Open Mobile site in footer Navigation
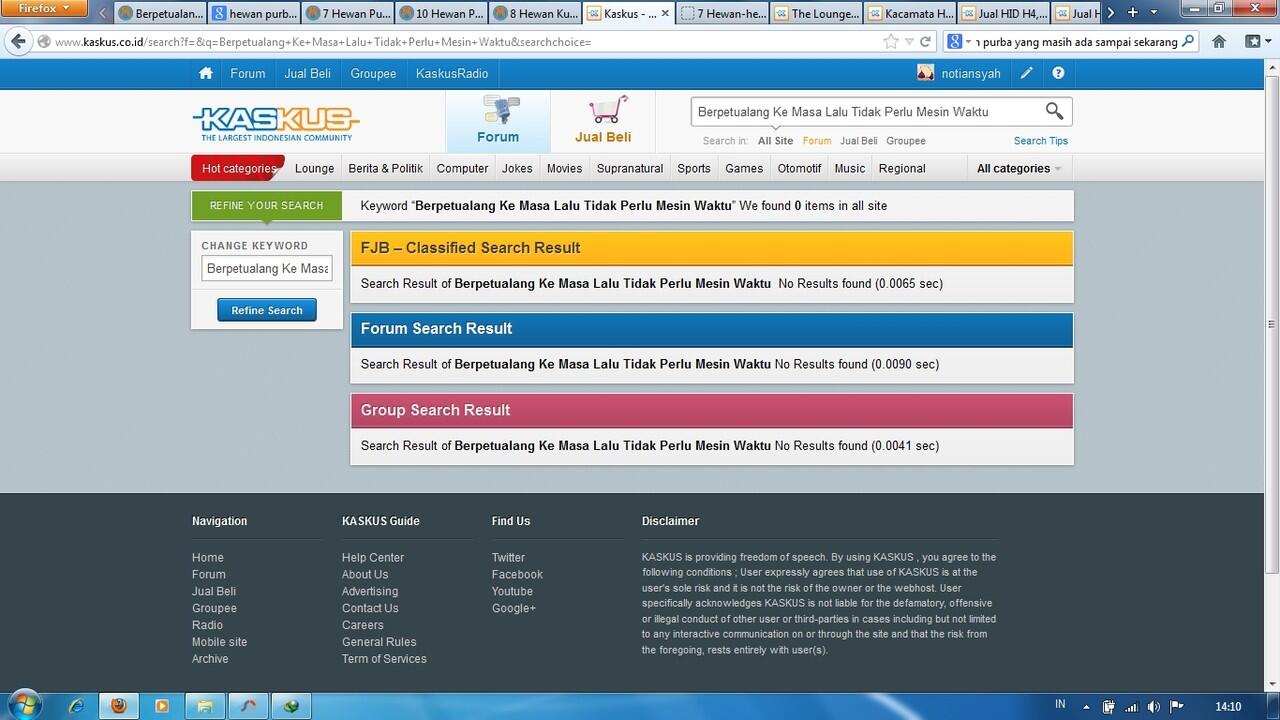Viewport: 1280px width, 720px height. [219, 642]
